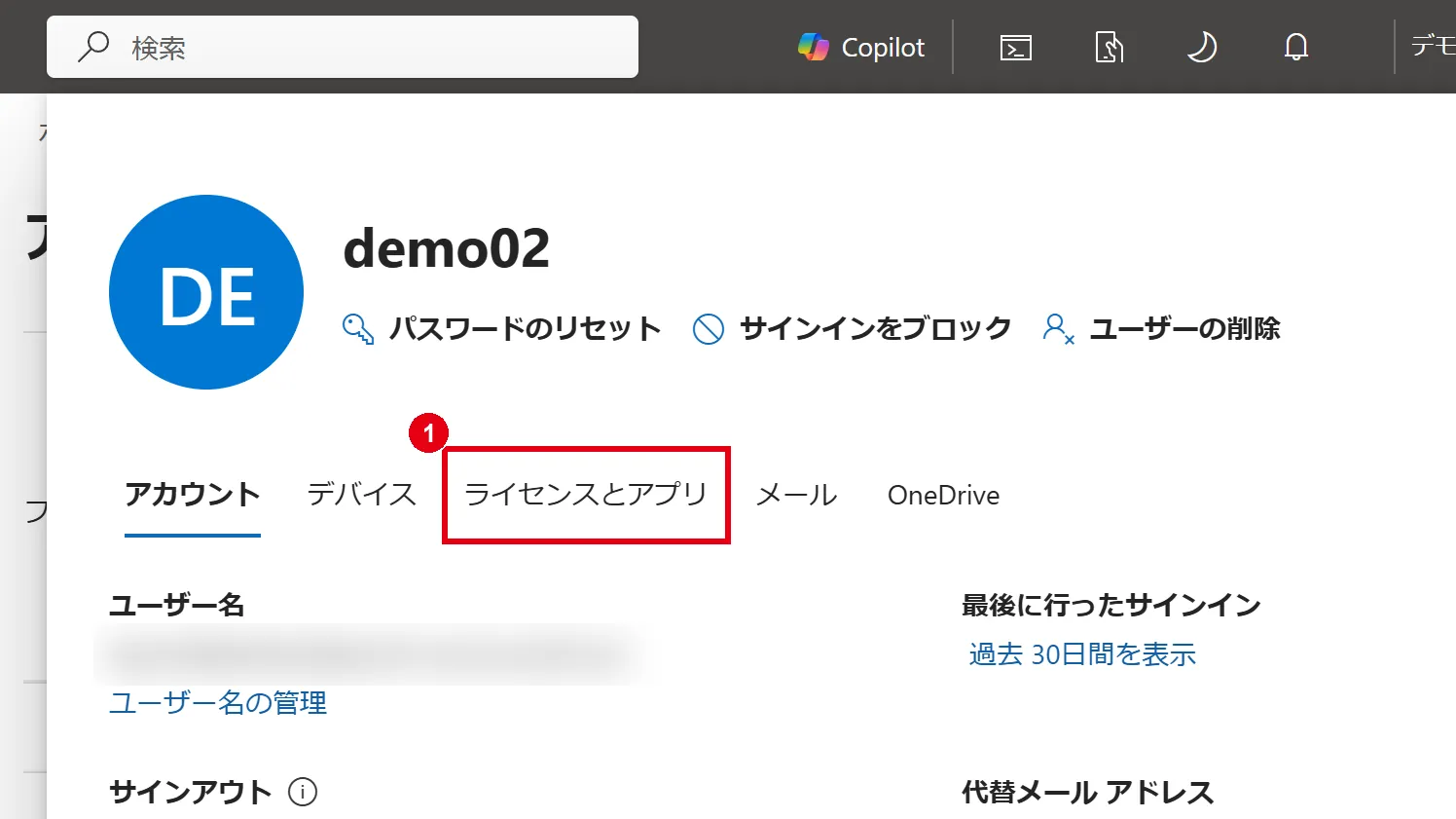Click the document icon beside Cloud Shell
This screenshot has width=1456, height=819.
pos(1110,47)
